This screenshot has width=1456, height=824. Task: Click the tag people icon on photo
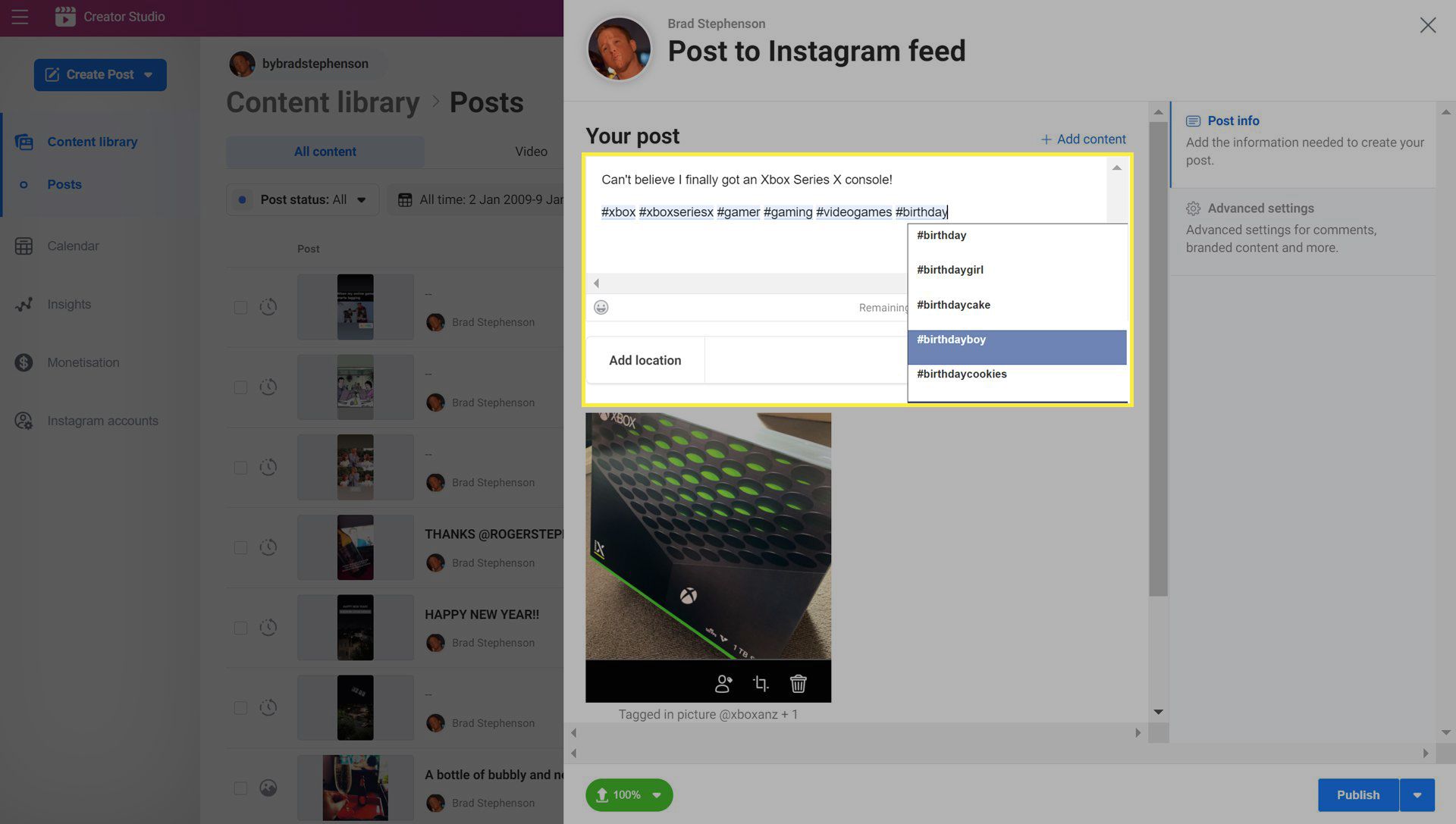pos(723,683)
